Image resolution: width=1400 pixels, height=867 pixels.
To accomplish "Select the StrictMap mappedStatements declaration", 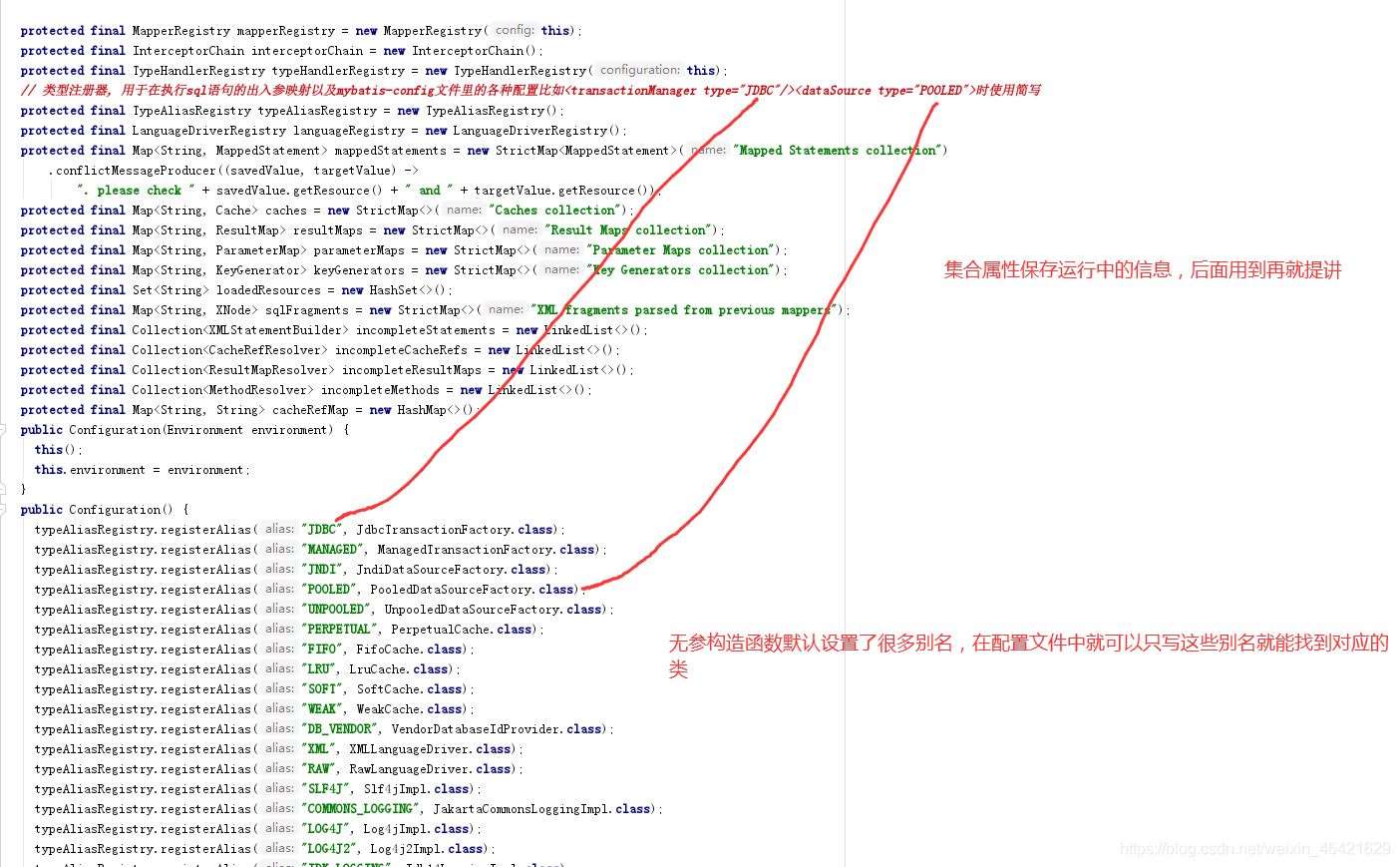I will point(299,150).
